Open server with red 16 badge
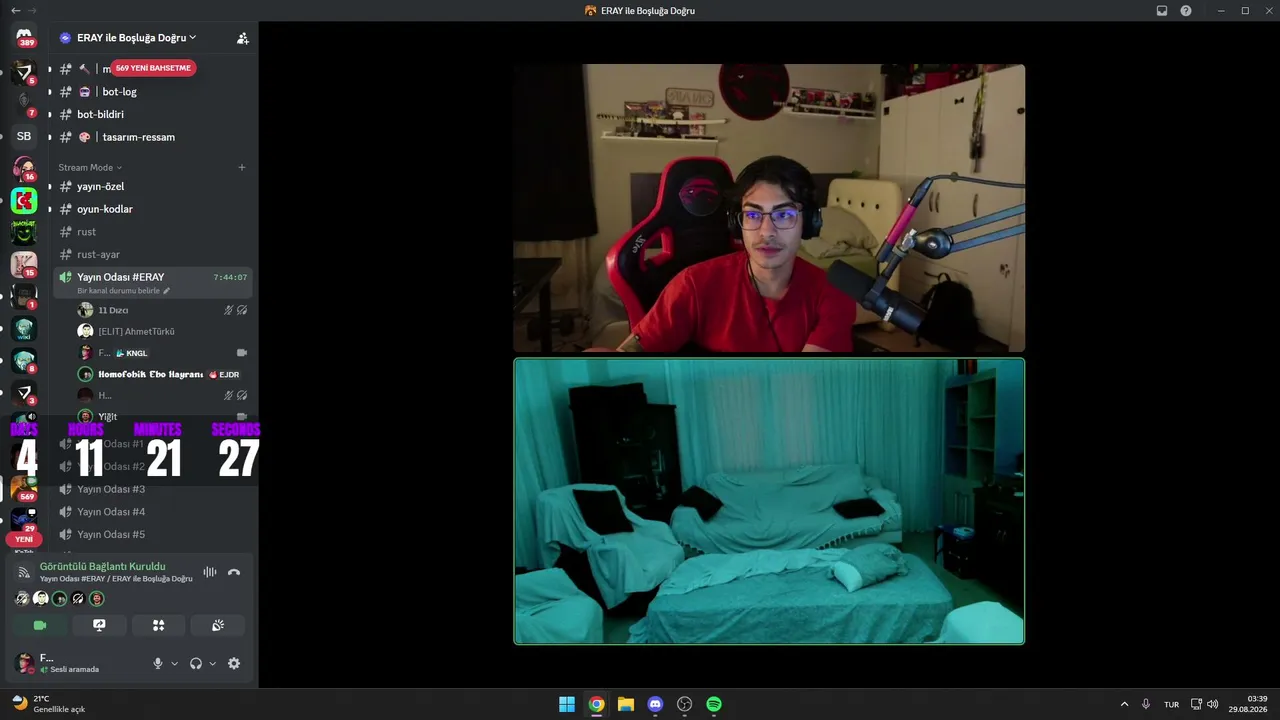The height and width of the screenshot is (720, 1280). point(24,168)
